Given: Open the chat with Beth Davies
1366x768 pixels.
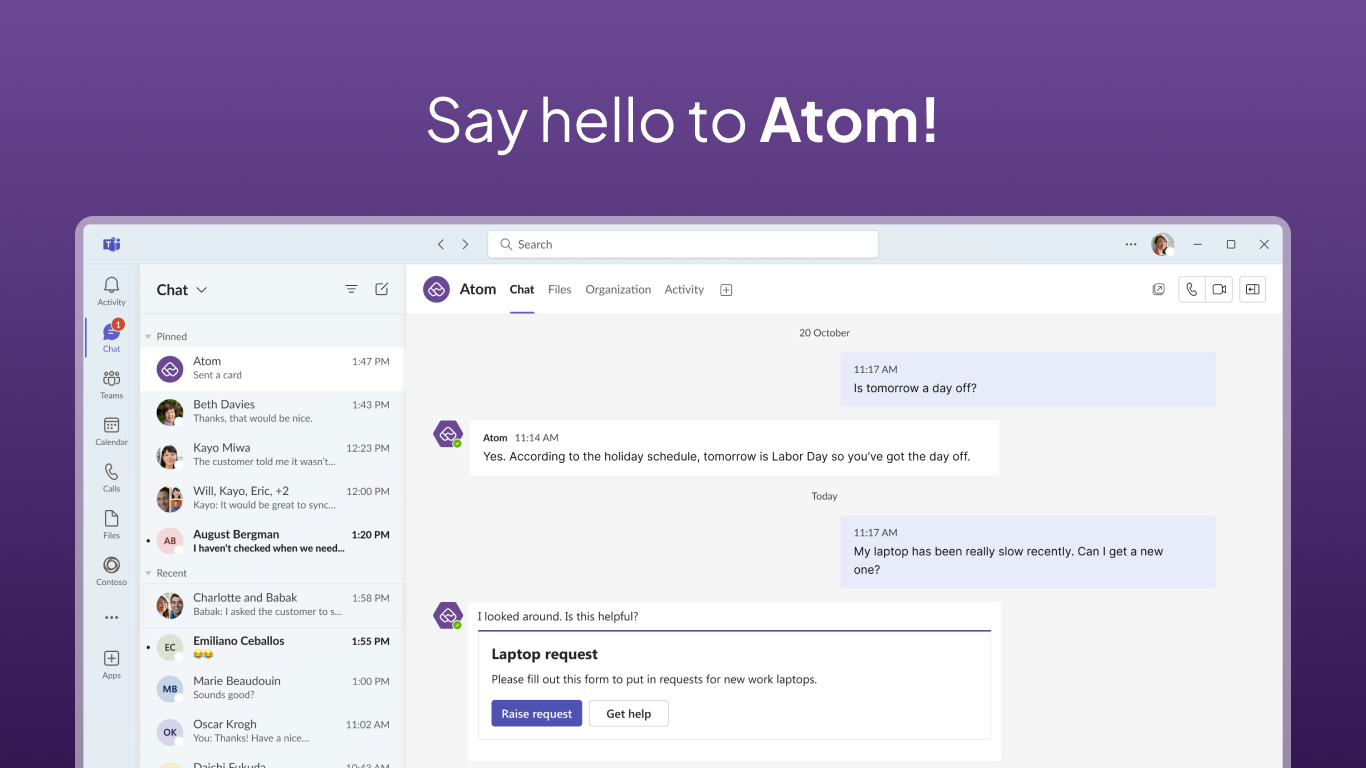Looking at the screenshot, I should coord(272,411).
